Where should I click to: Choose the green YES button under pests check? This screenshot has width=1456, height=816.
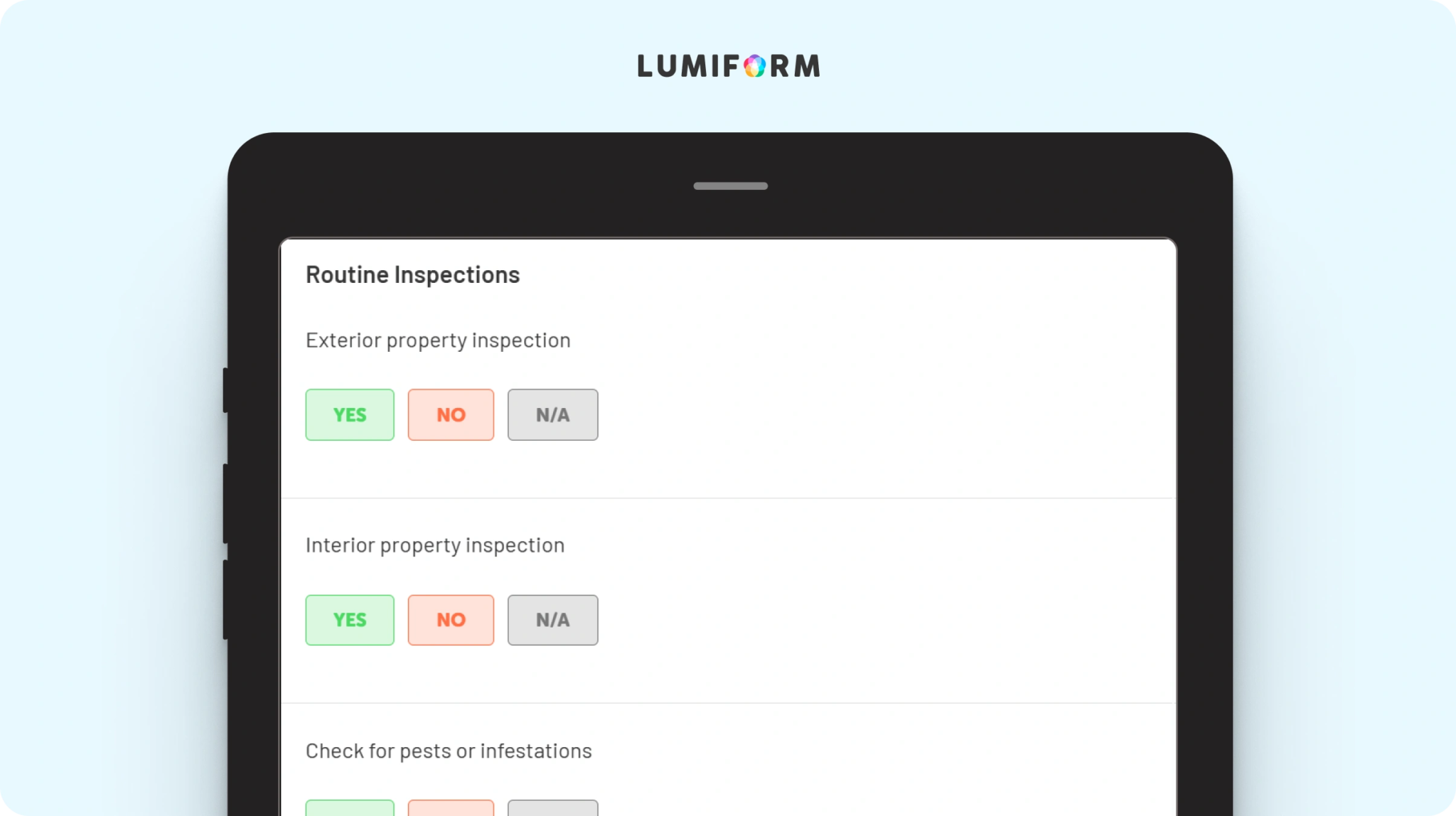coord(350,808)
